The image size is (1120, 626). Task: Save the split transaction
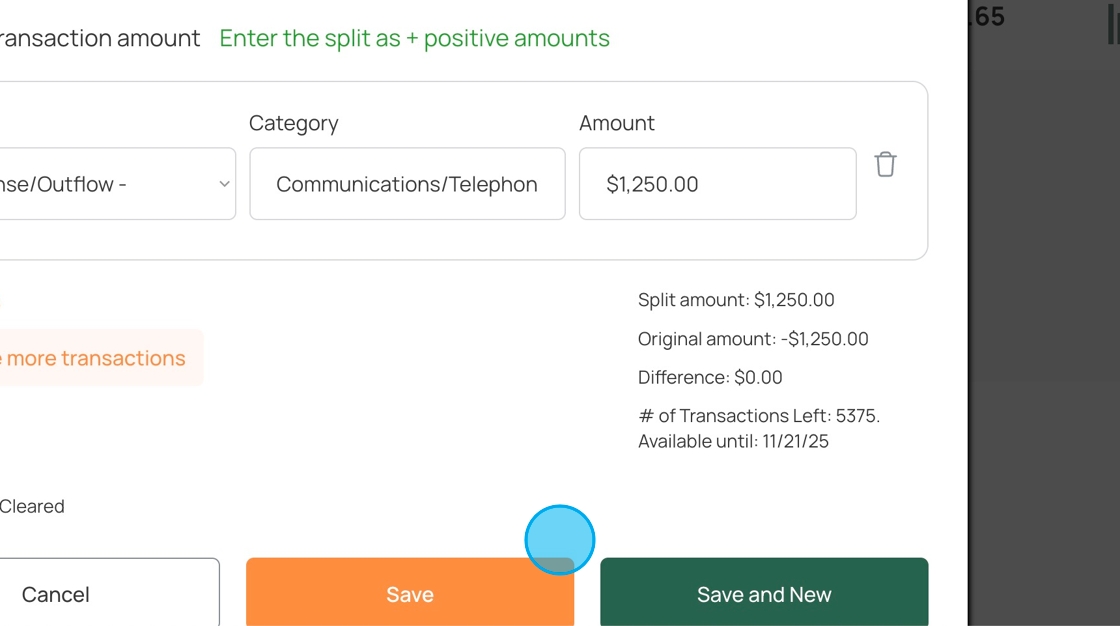409,594
